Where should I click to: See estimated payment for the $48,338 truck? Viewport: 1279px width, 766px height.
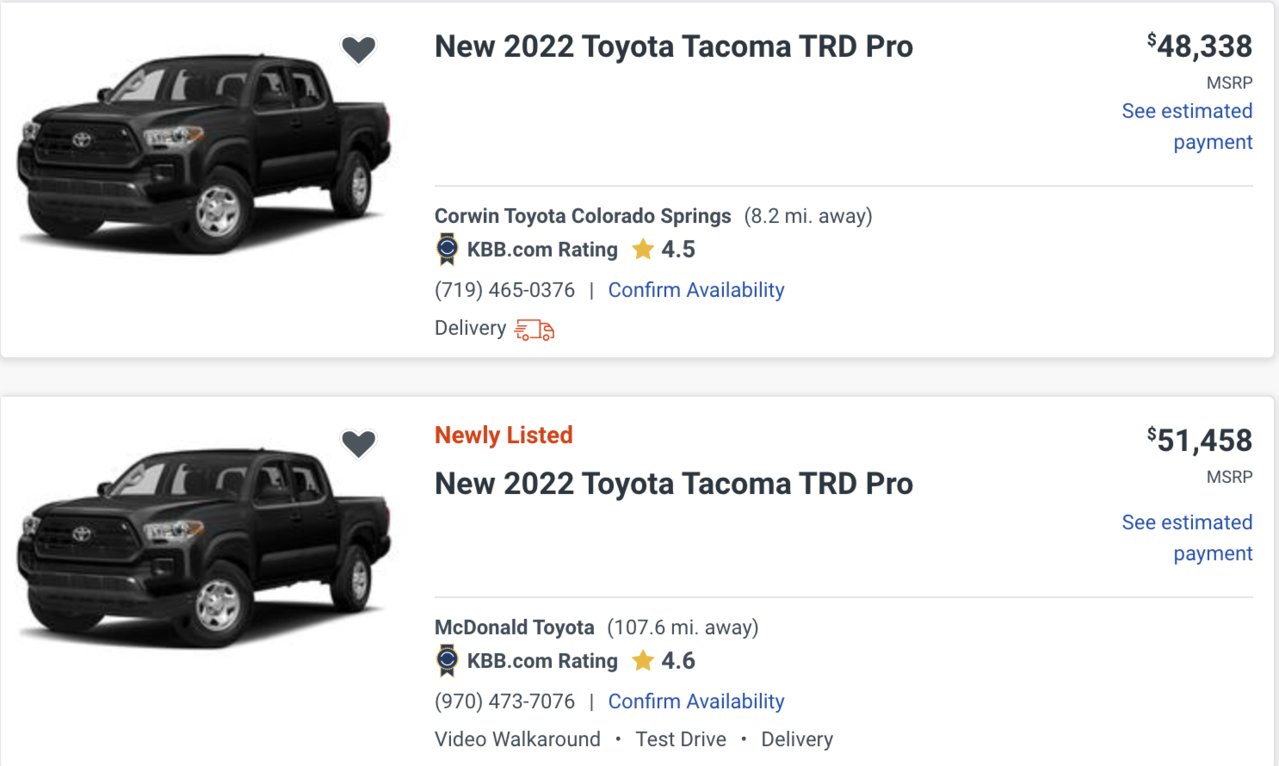pos(1187,126)
